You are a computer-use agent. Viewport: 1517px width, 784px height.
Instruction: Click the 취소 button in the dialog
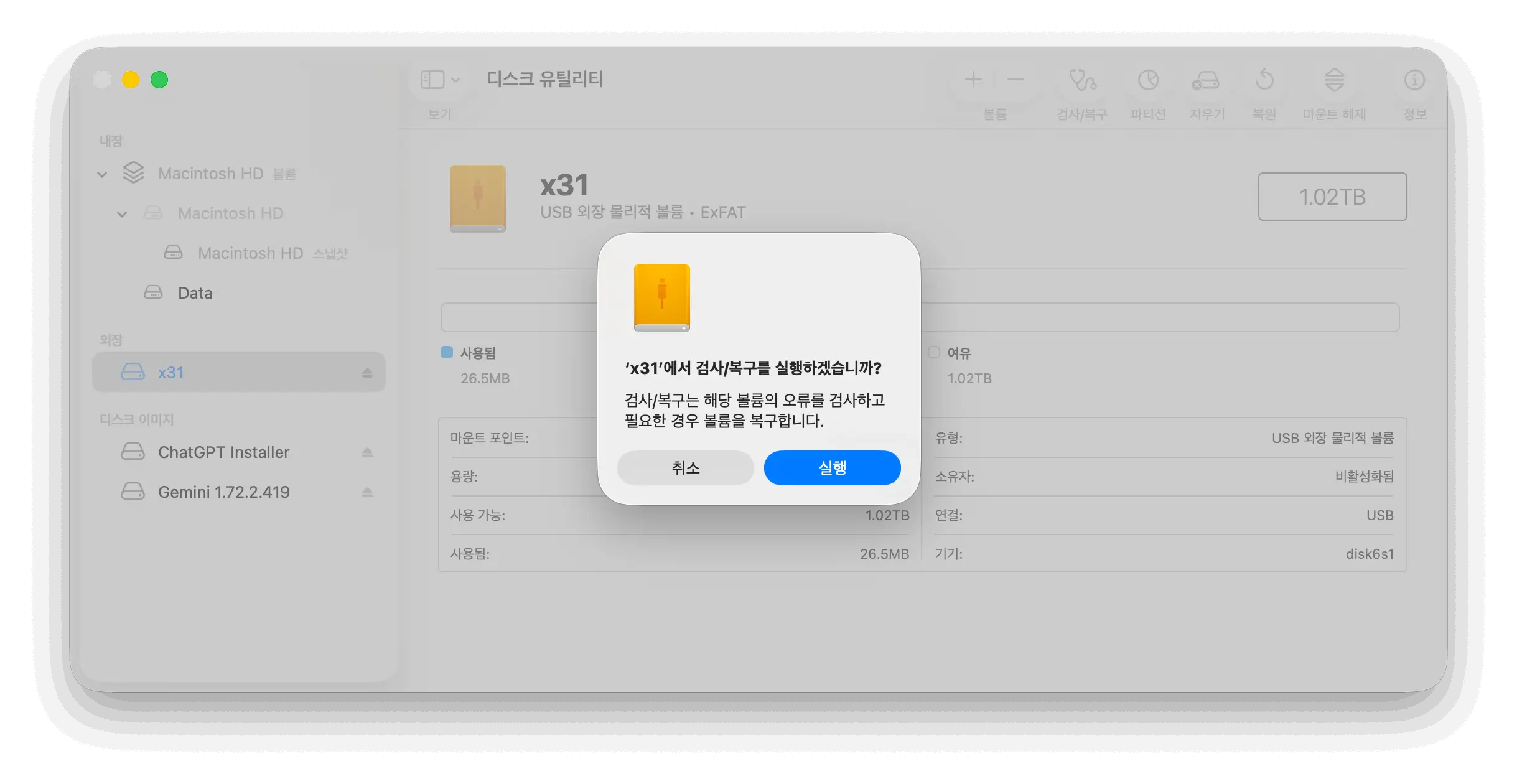685,468
